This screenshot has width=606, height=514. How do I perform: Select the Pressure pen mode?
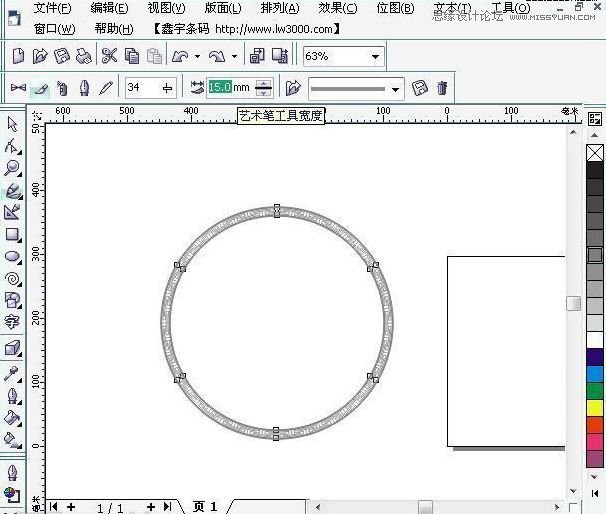[x=106, y=88]
